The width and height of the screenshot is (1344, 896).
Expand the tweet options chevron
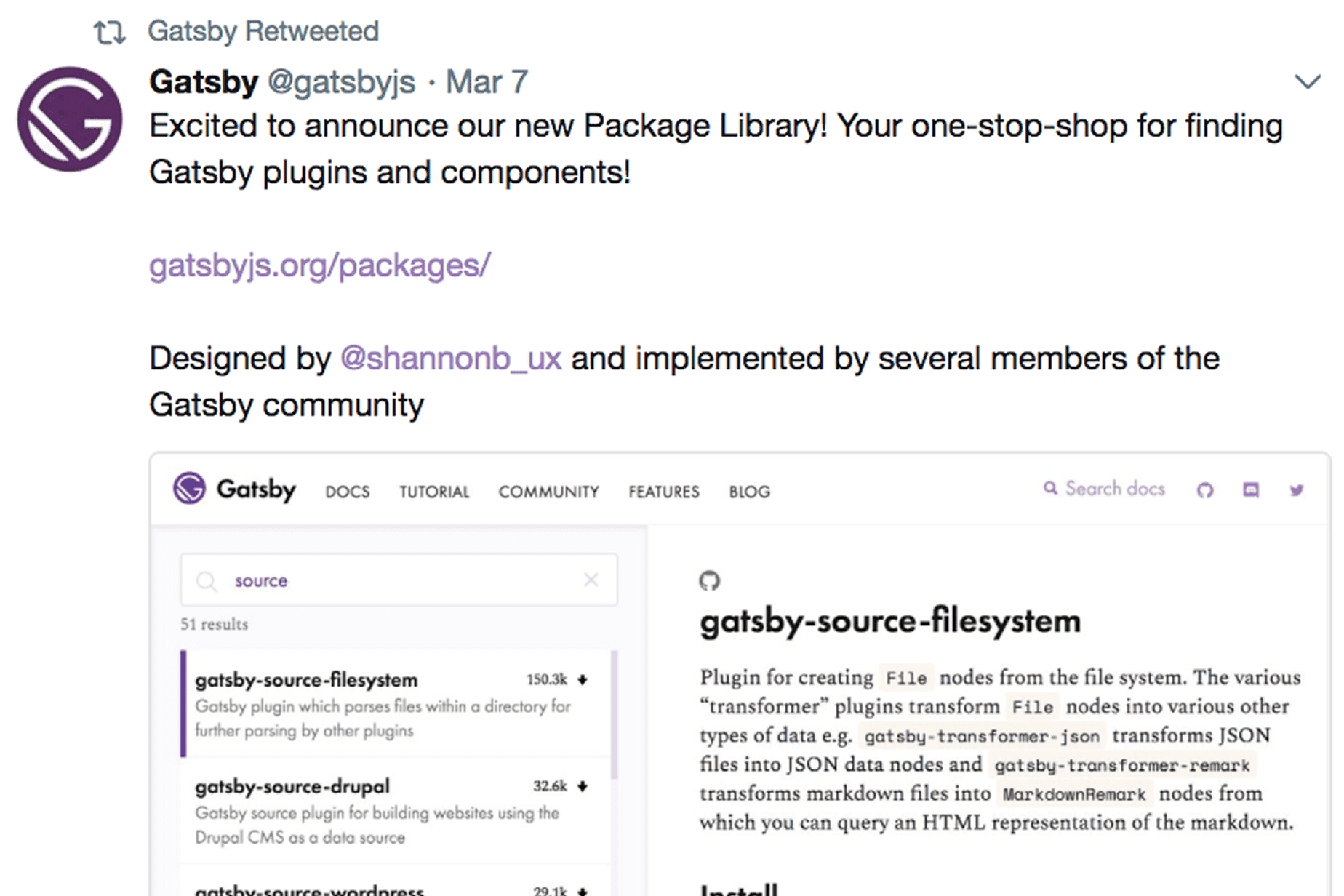1308,81
